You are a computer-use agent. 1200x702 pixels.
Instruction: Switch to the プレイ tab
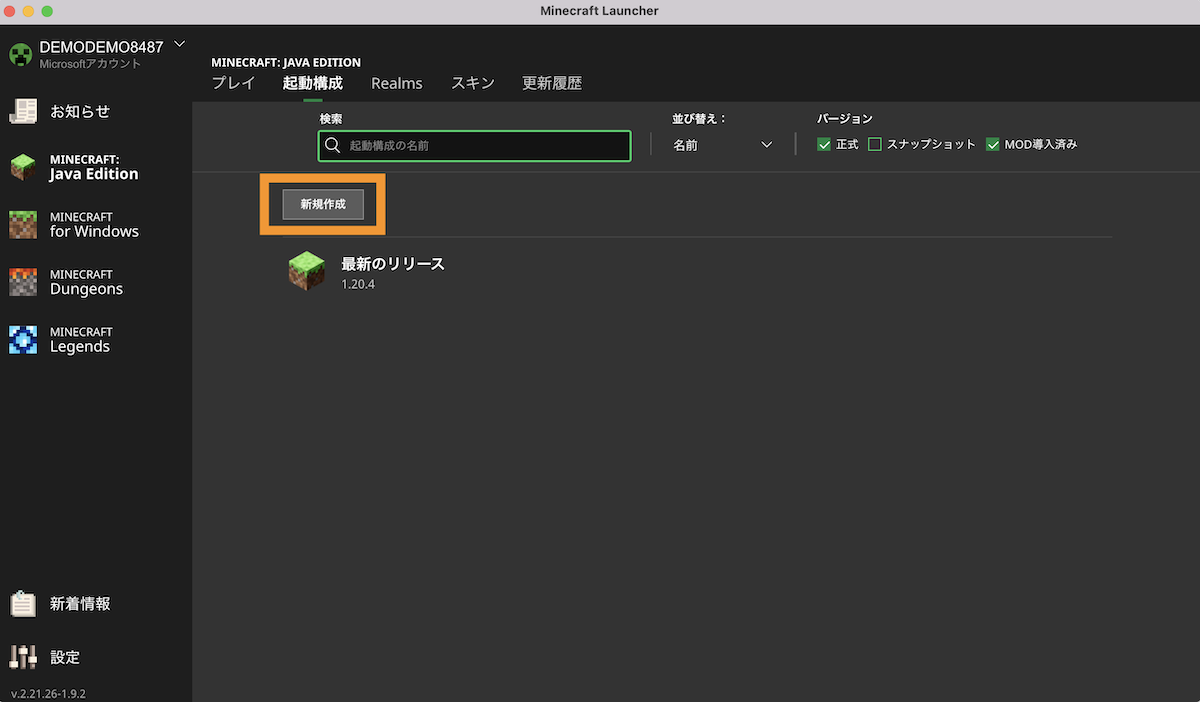tap(233, 83)
